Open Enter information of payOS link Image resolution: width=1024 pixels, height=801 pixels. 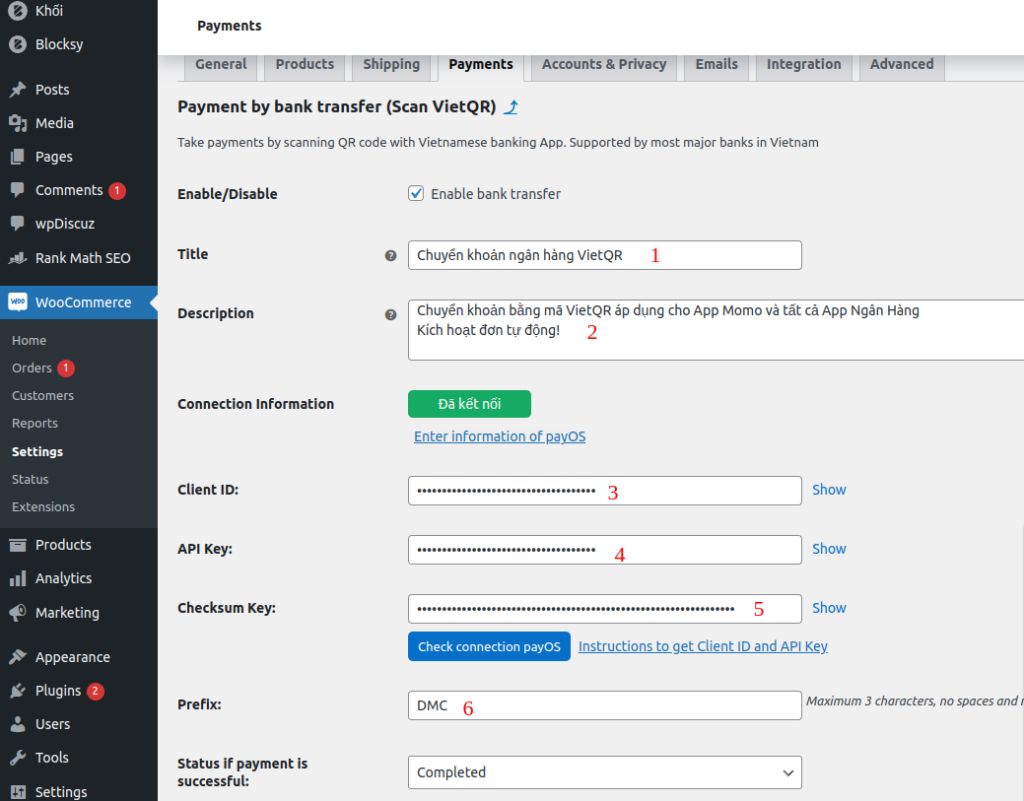pos(499,437)
